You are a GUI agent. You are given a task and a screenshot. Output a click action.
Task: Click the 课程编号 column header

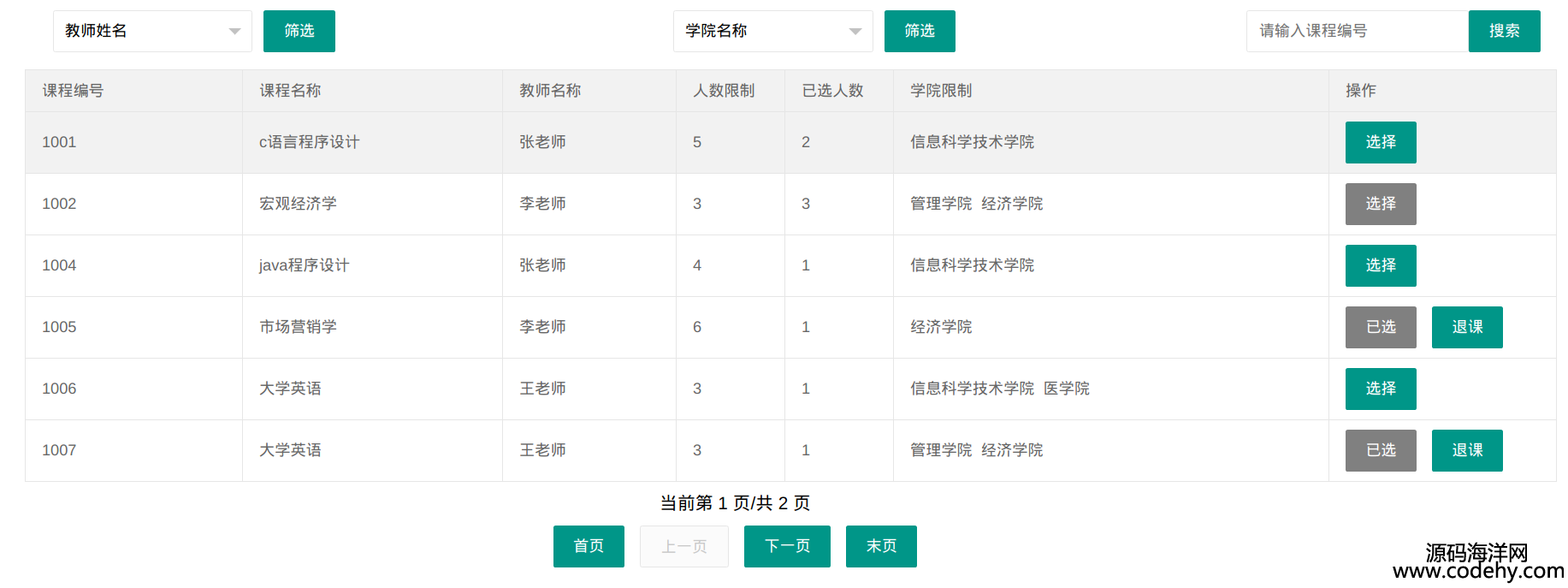click(74, 91)
